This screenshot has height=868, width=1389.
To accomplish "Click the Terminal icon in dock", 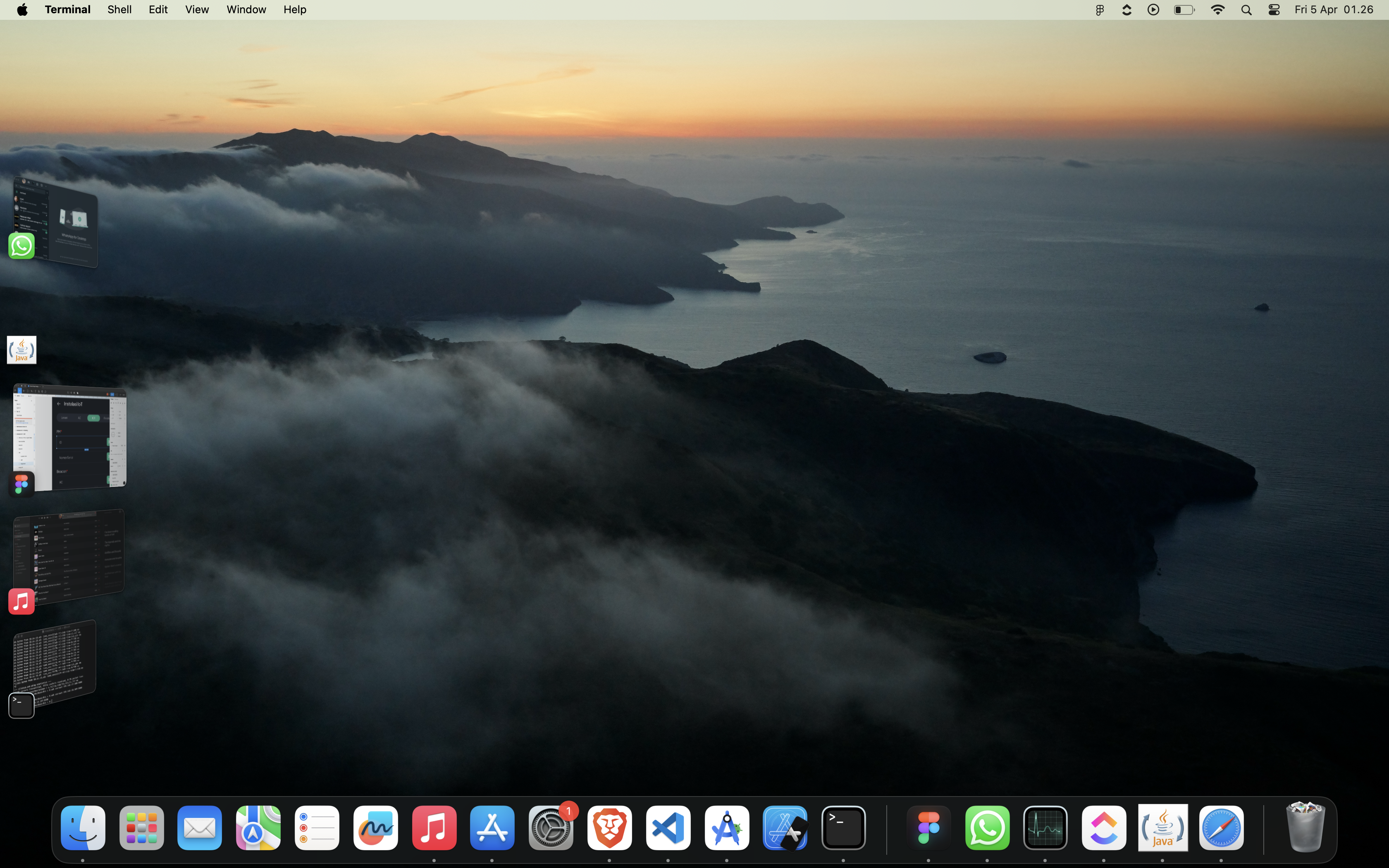I will (x=844, y=828).
